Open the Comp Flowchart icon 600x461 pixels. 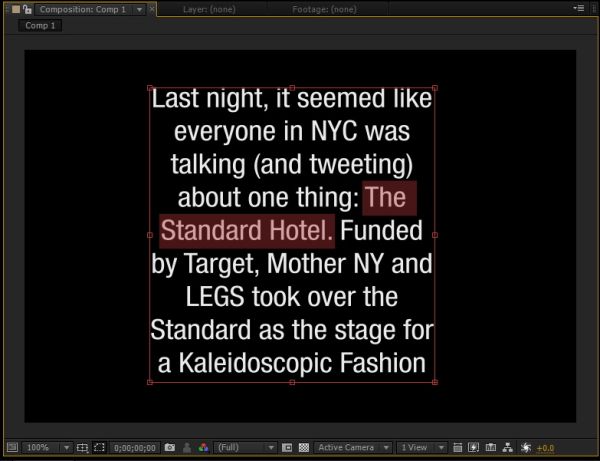508,447
